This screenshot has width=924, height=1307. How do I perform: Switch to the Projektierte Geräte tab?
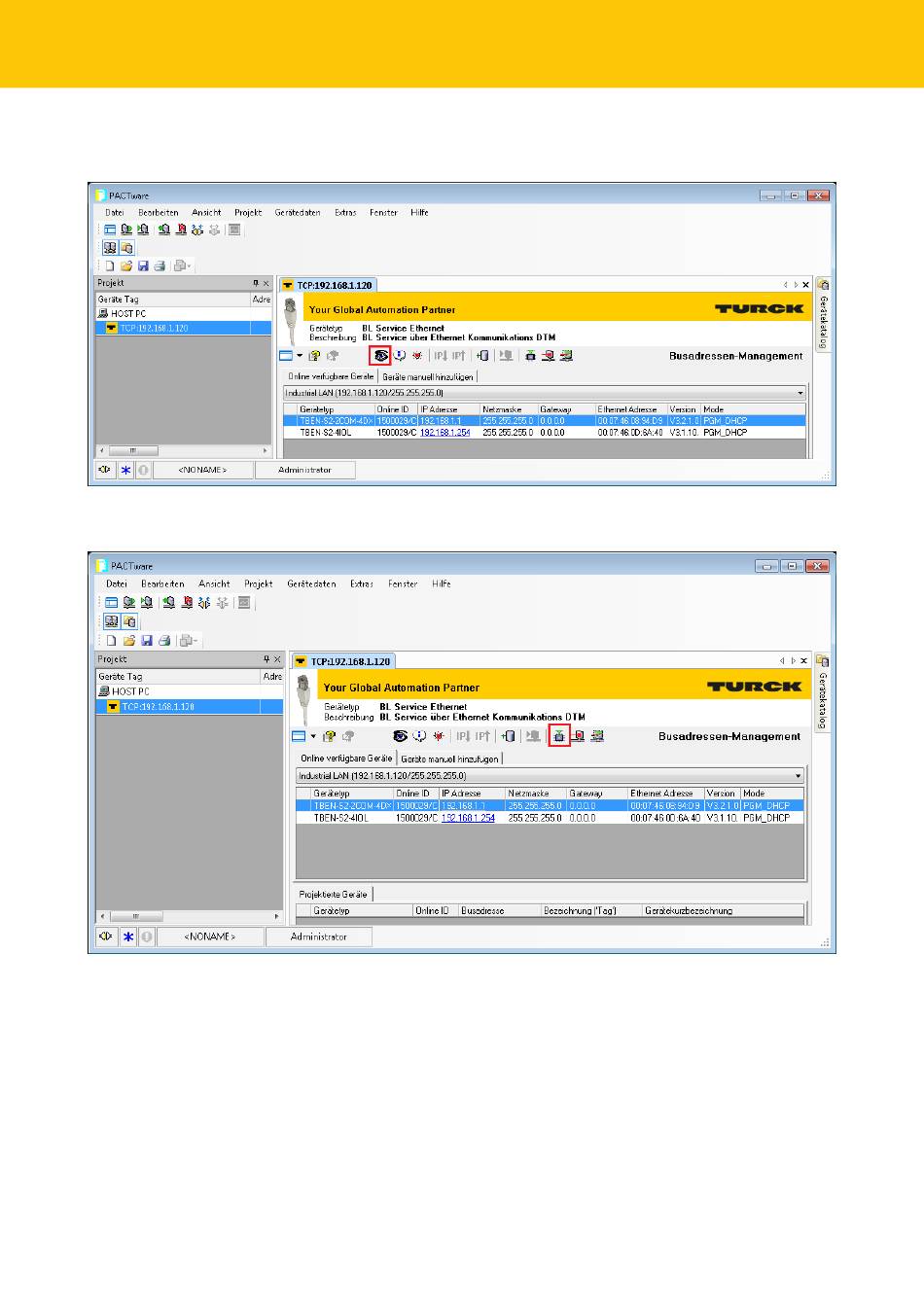[333, 894]
